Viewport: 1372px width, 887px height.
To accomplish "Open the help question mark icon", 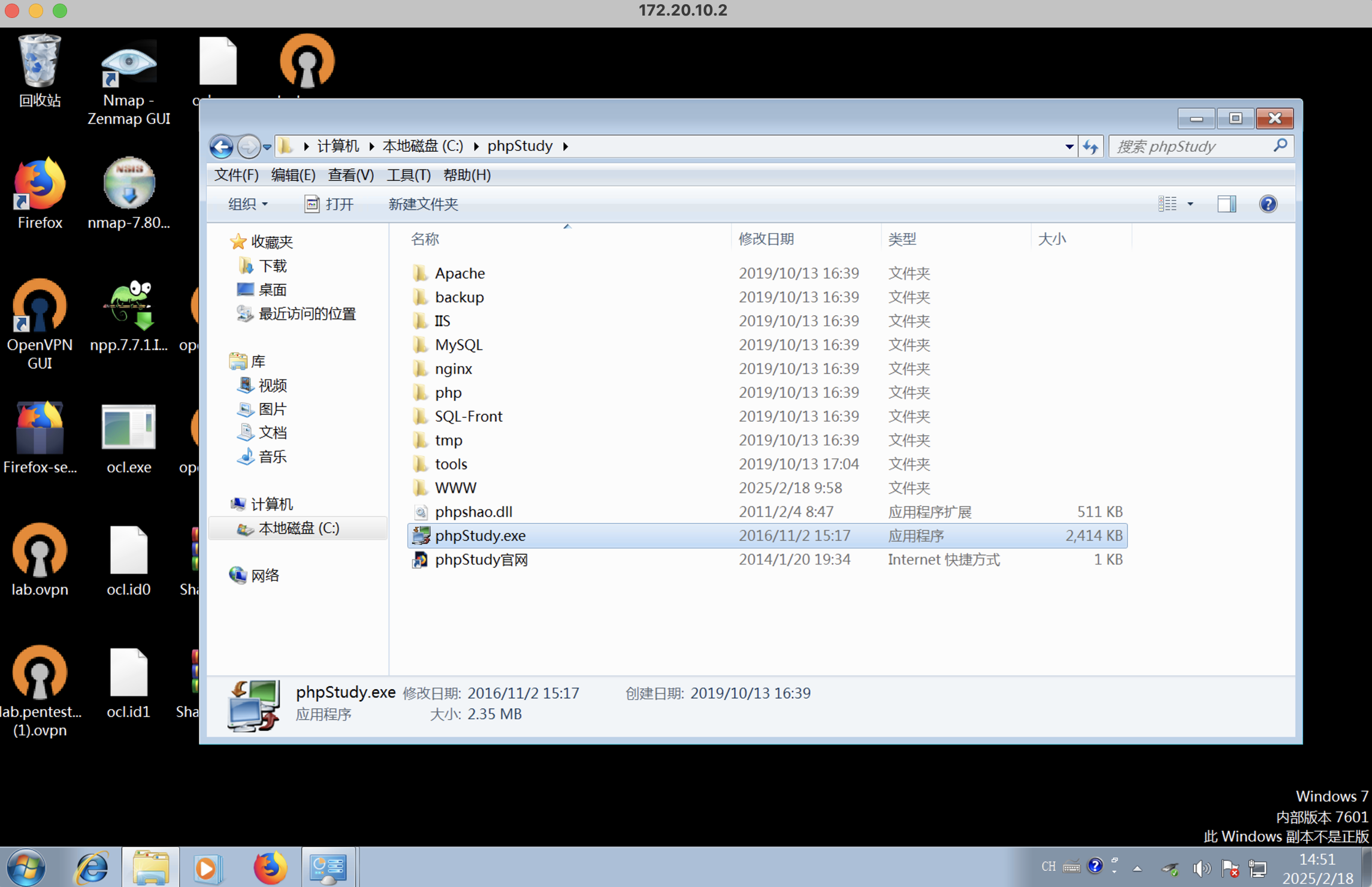I will (1268, 204).
